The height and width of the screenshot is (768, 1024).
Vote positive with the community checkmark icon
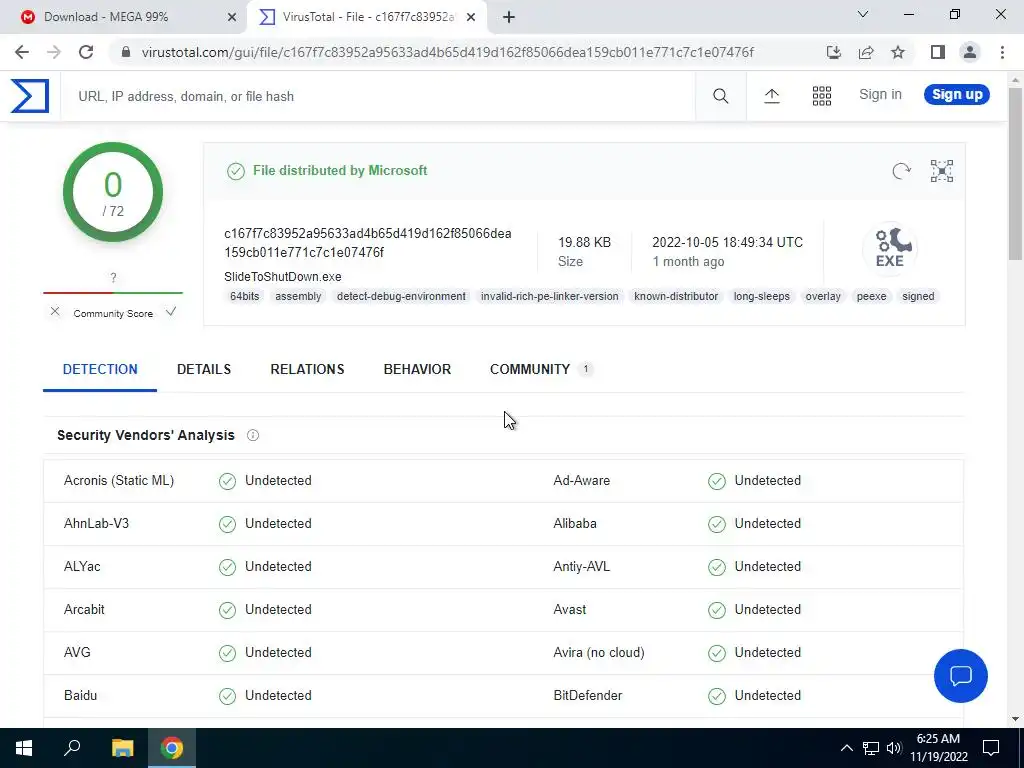point(171,312)
